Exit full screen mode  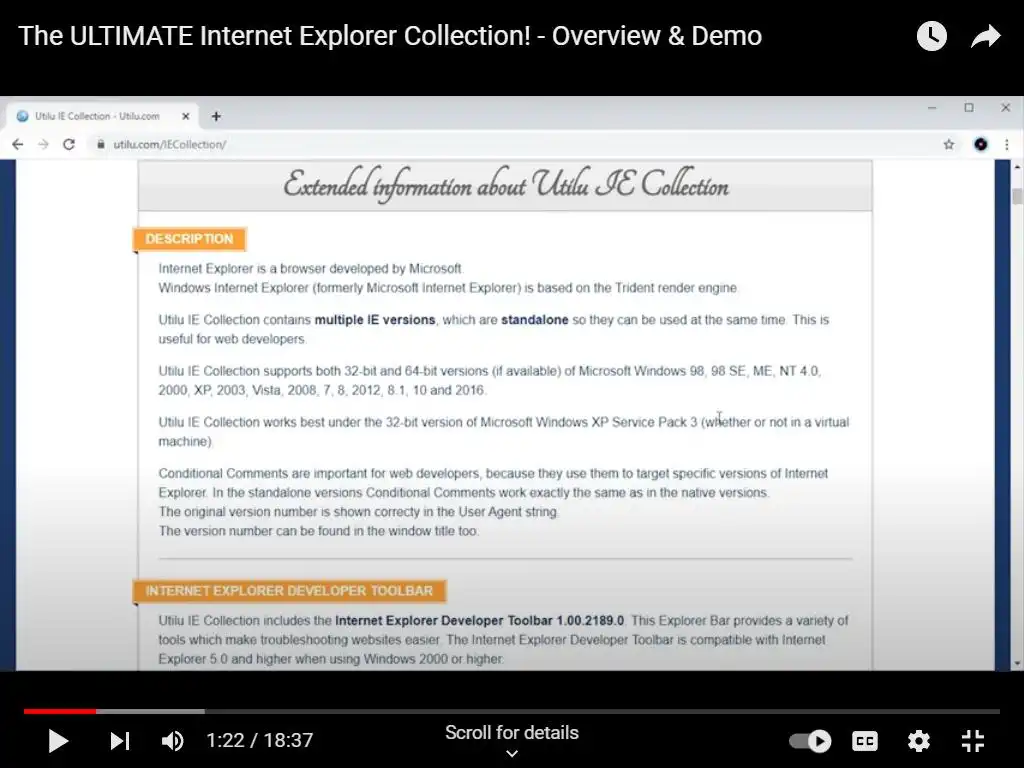[973, 741]
